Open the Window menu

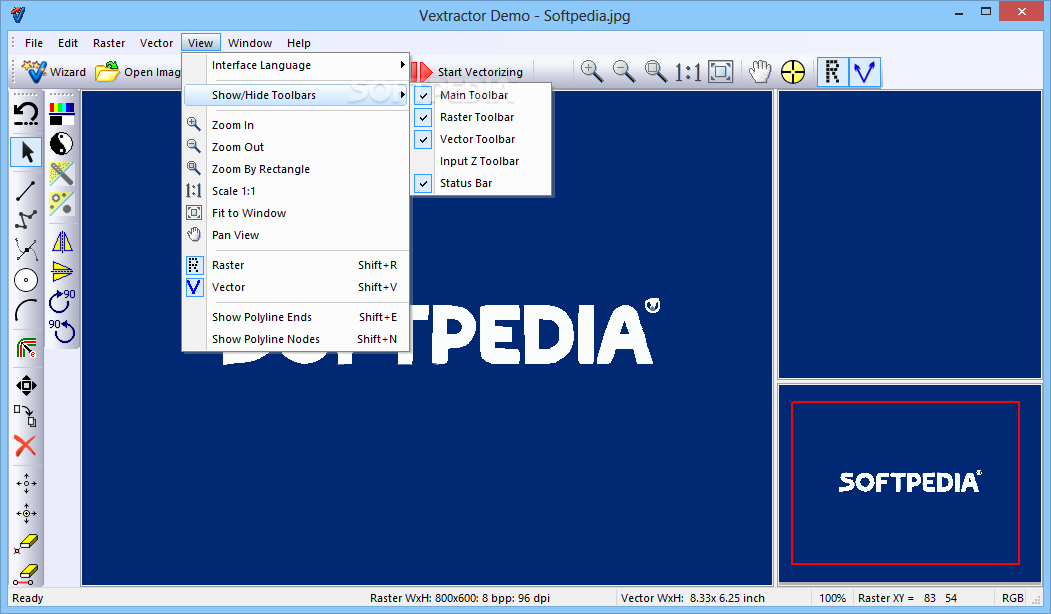tap(250, 43)
